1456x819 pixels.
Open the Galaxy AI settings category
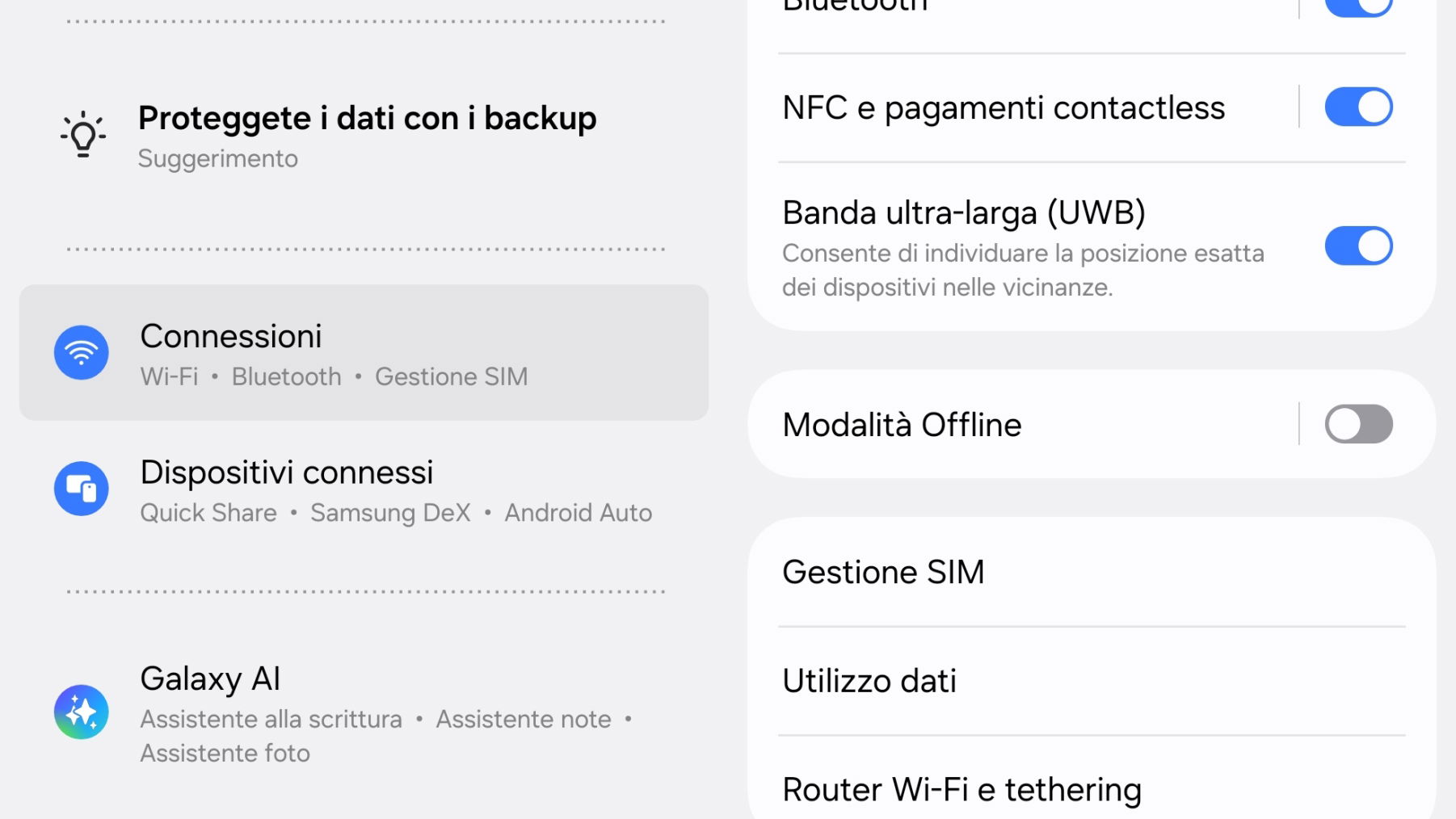point(364,712)
